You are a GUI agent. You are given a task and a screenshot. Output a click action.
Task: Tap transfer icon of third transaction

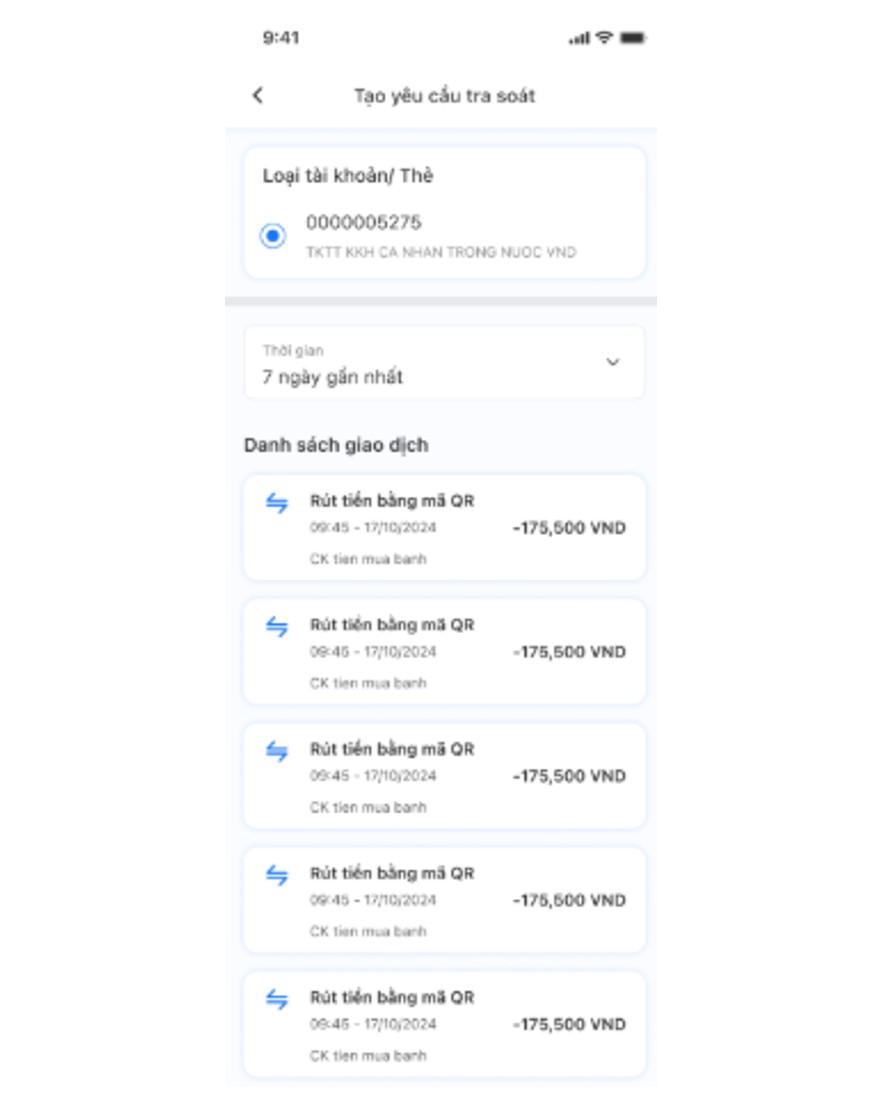pyautogui.click(x=277, y=751)
